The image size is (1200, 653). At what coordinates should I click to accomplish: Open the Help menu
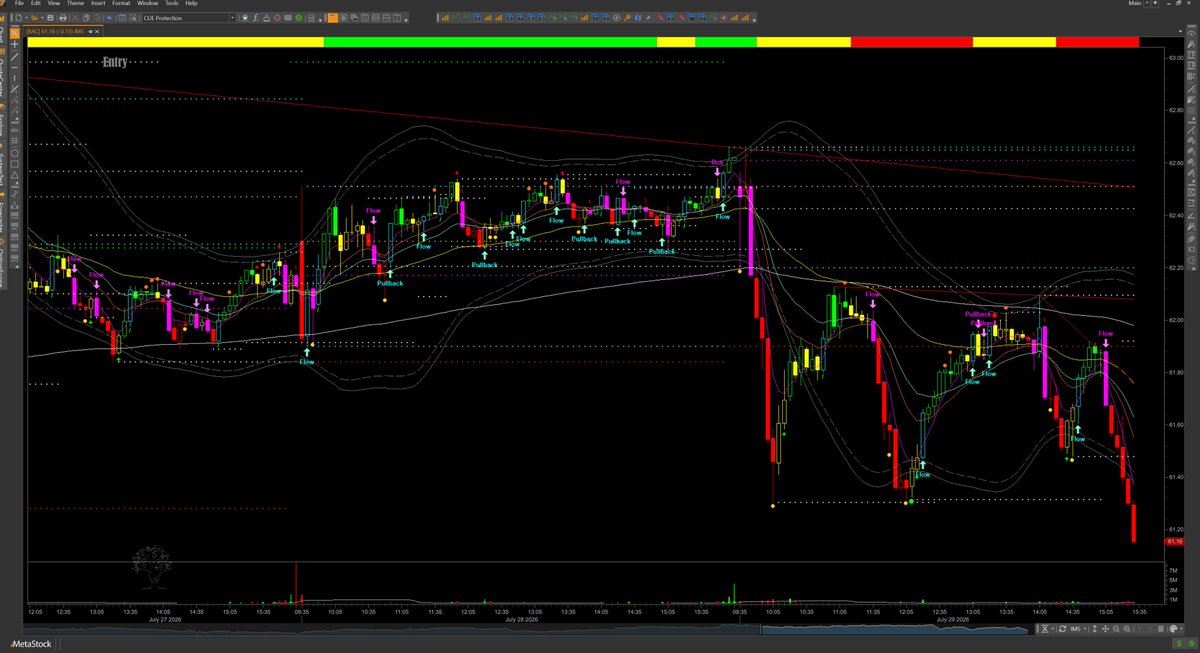[x=191, y=3]
